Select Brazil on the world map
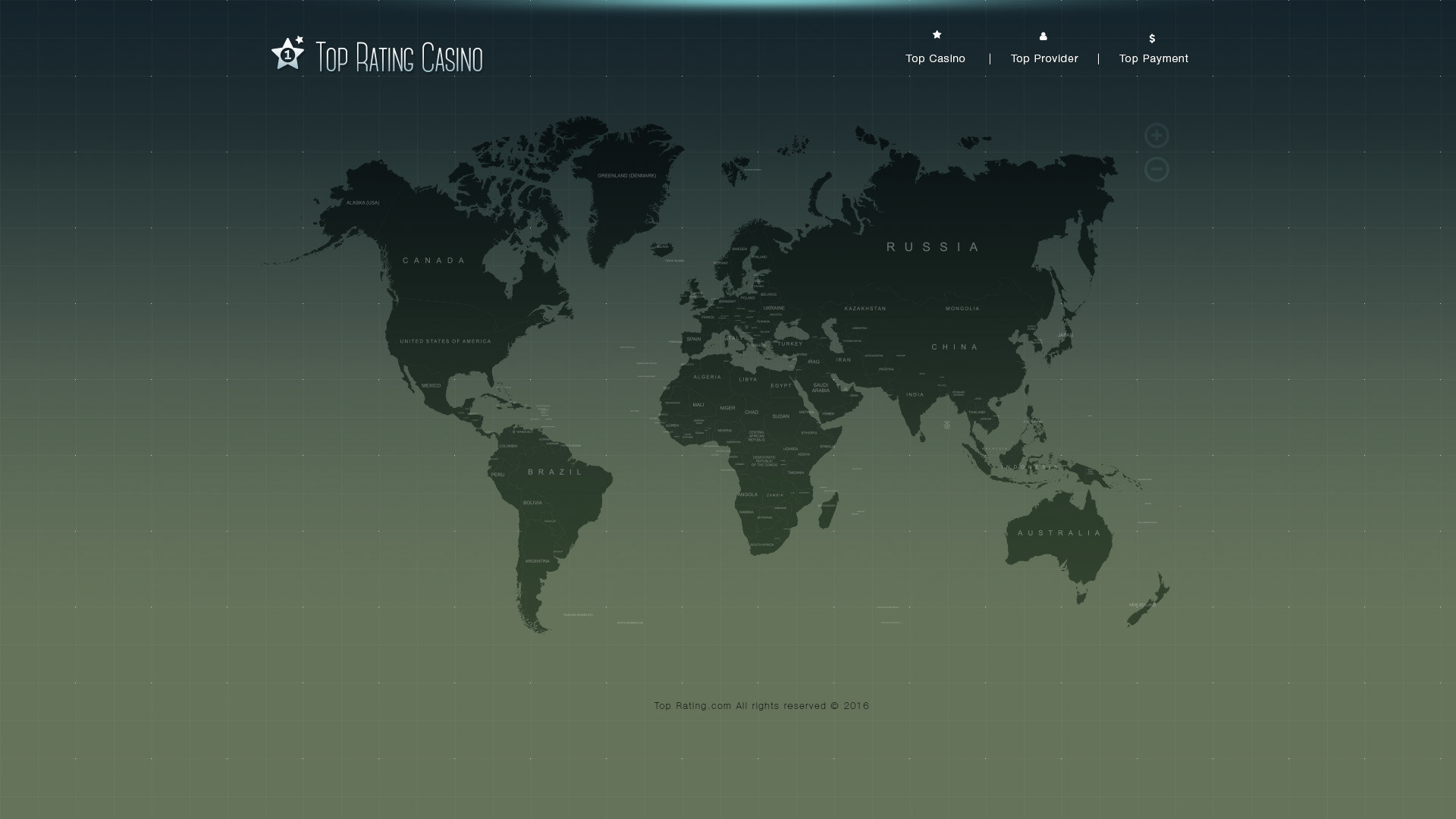Screen dimensions: 1456x819 click(556, 472)
